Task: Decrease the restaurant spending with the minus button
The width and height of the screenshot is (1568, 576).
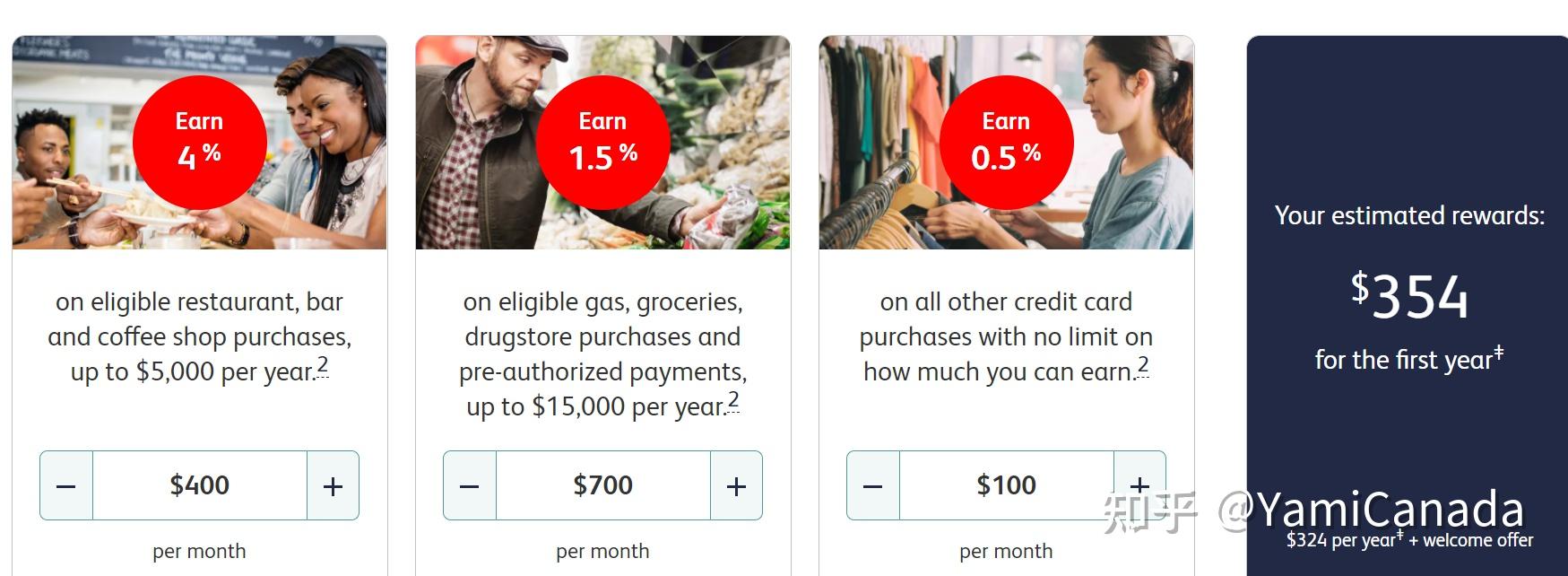Action: pos(65,485)
